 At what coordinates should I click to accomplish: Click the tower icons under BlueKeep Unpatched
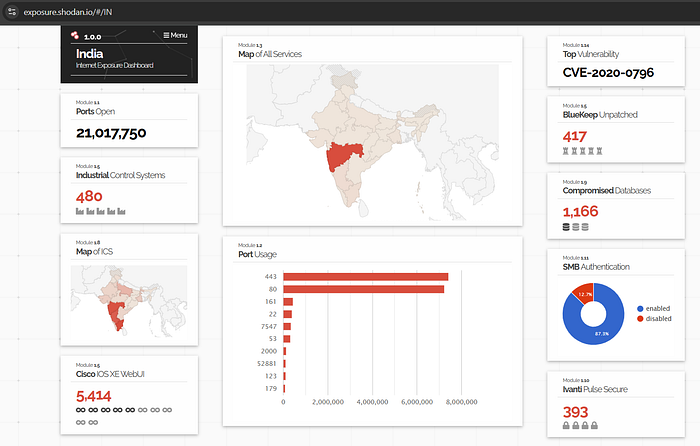click(583, 151)
